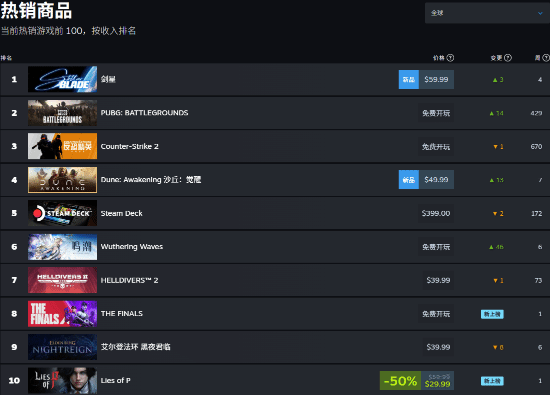Select the Counter-Strike 2 title link
Screen dimensions: 550x395
[x=129, y=146]
